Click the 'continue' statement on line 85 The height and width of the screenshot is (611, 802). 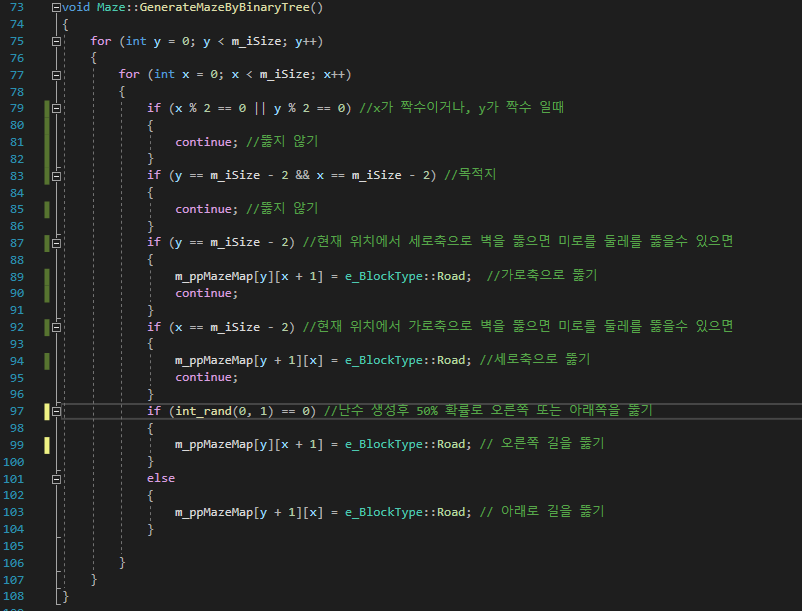203,209
